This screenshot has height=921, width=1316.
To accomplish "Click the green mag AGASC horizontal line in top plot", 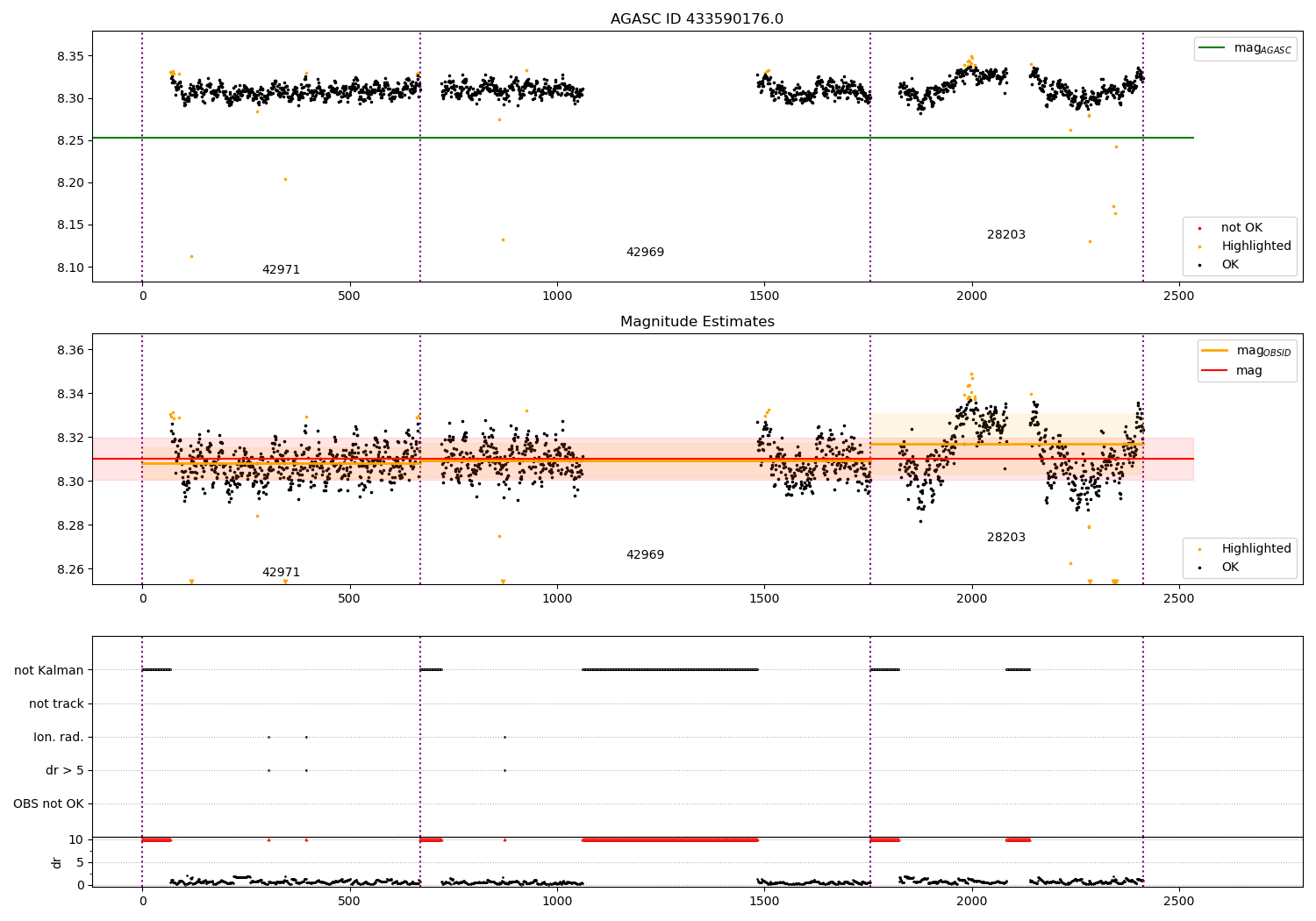I will point(643,138).
